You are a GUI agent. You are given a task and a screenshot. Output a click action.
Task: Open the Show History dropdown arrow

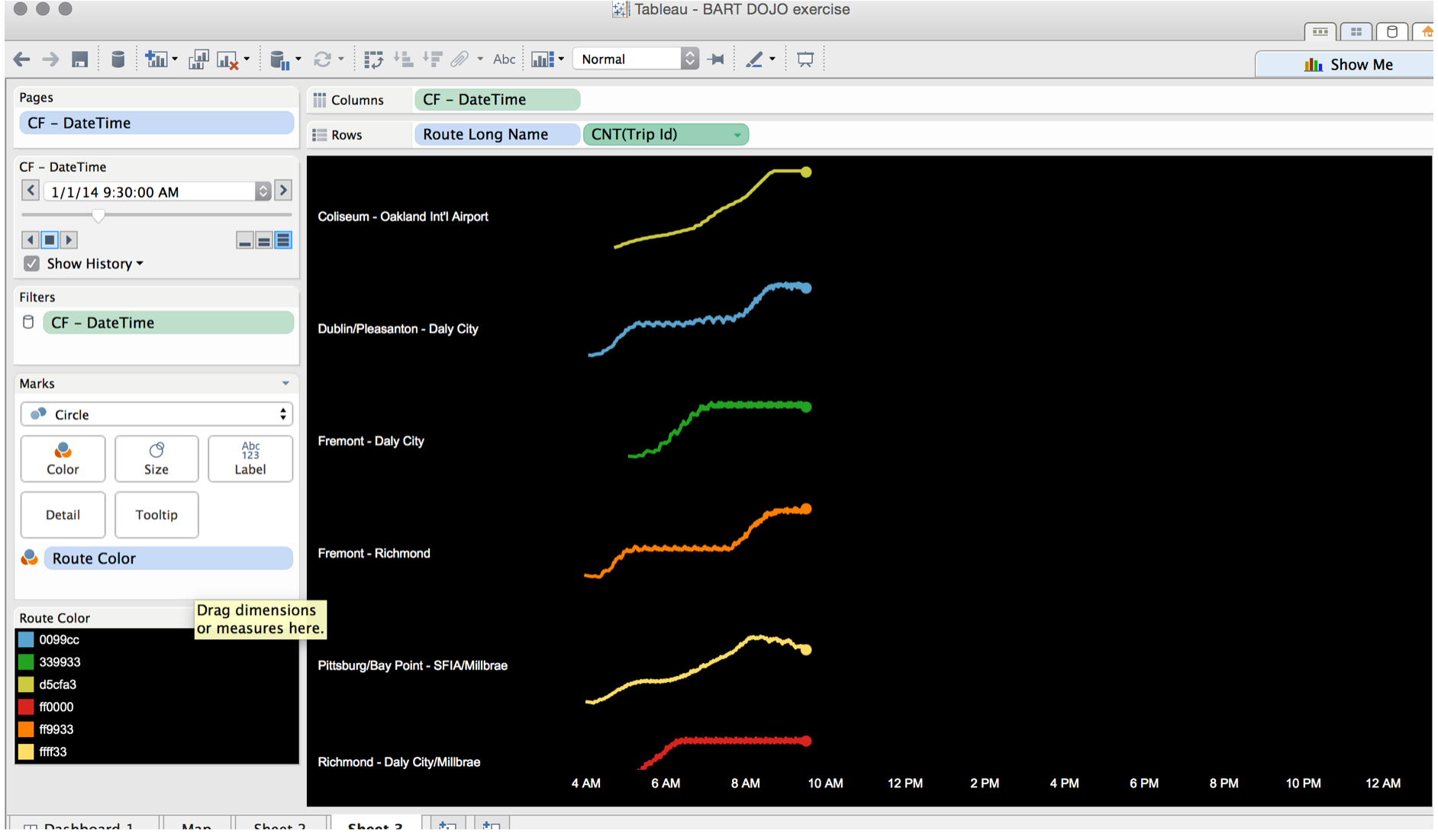[x=140, y=264]
